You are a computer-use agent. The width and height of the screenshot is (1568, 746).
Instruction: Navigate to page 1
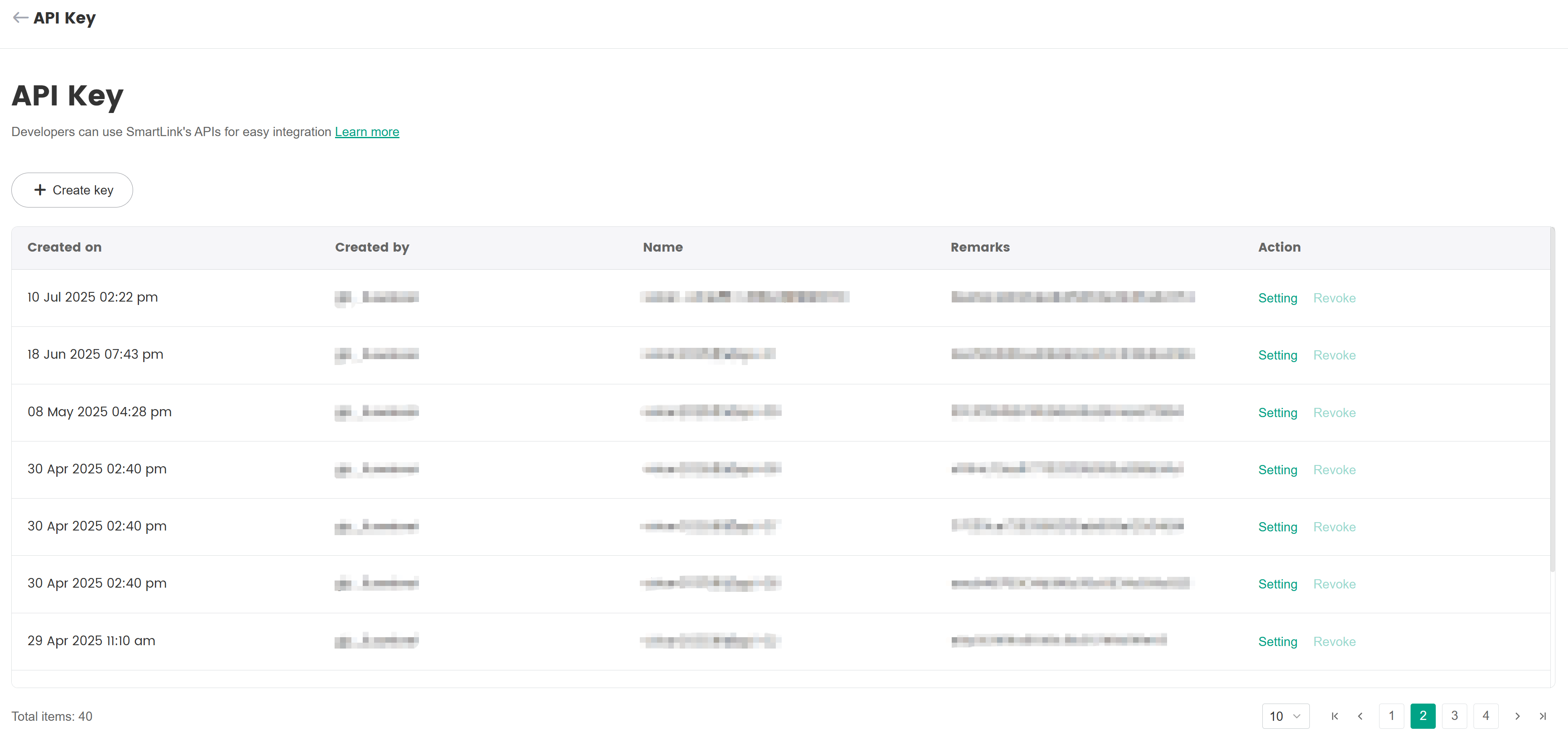click(1392, 716)
